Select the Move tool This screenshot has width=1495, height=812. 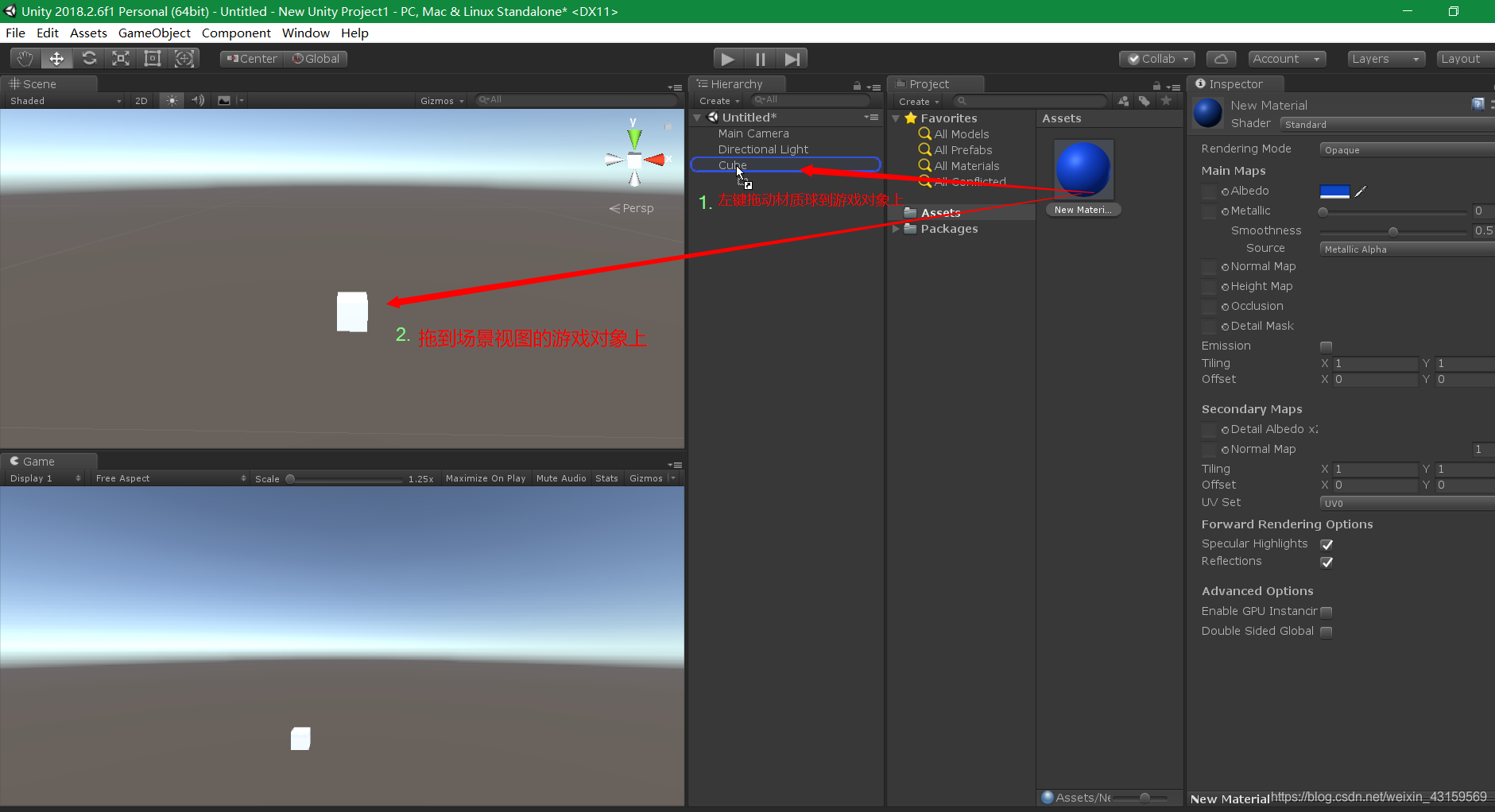click(x=57, y=59)
